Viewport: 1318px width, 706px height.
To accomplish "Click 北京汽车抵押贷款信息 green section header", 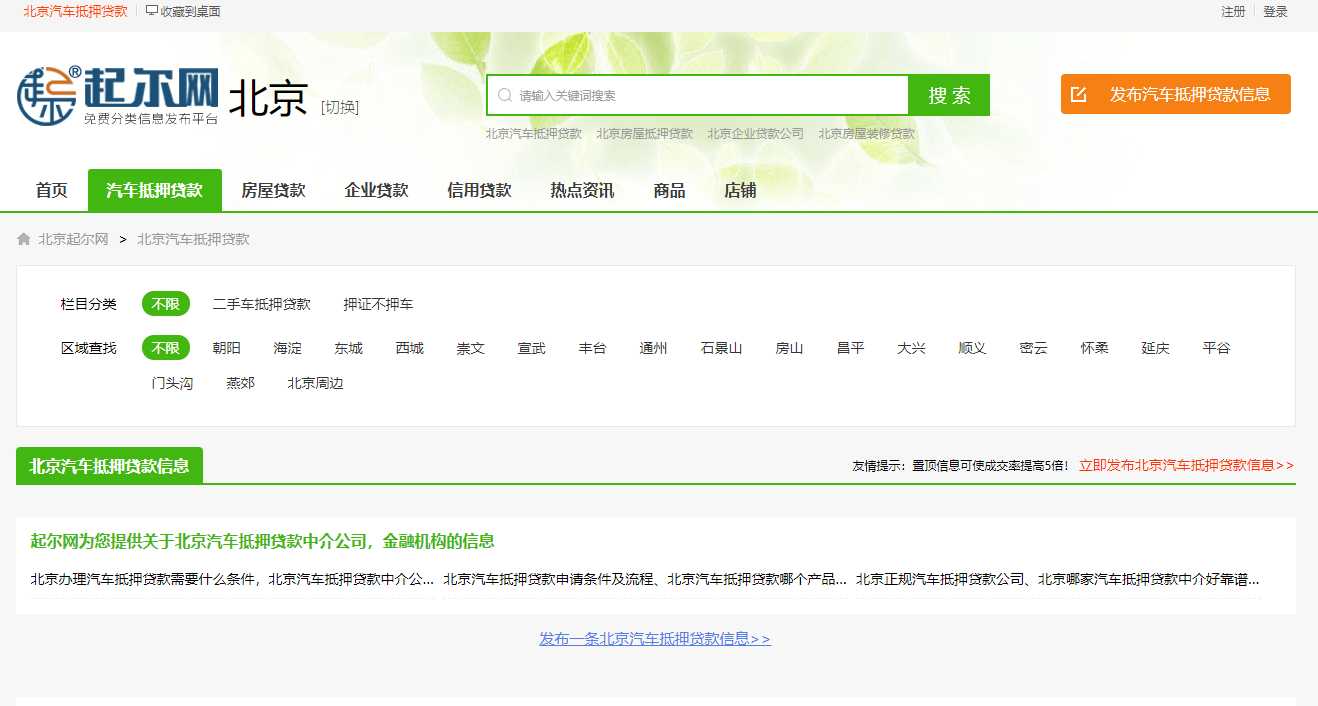I will click(109, 466).
